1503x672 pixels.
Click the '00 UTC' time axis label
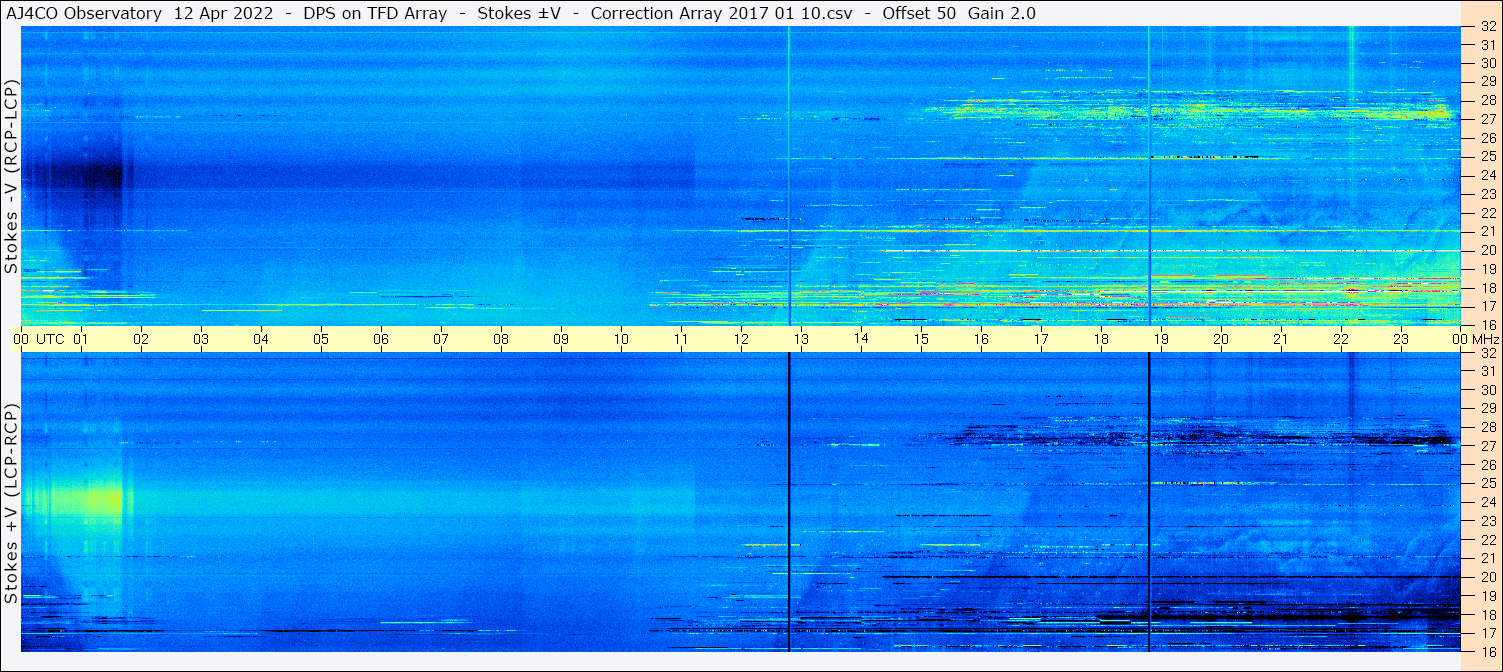38,340
